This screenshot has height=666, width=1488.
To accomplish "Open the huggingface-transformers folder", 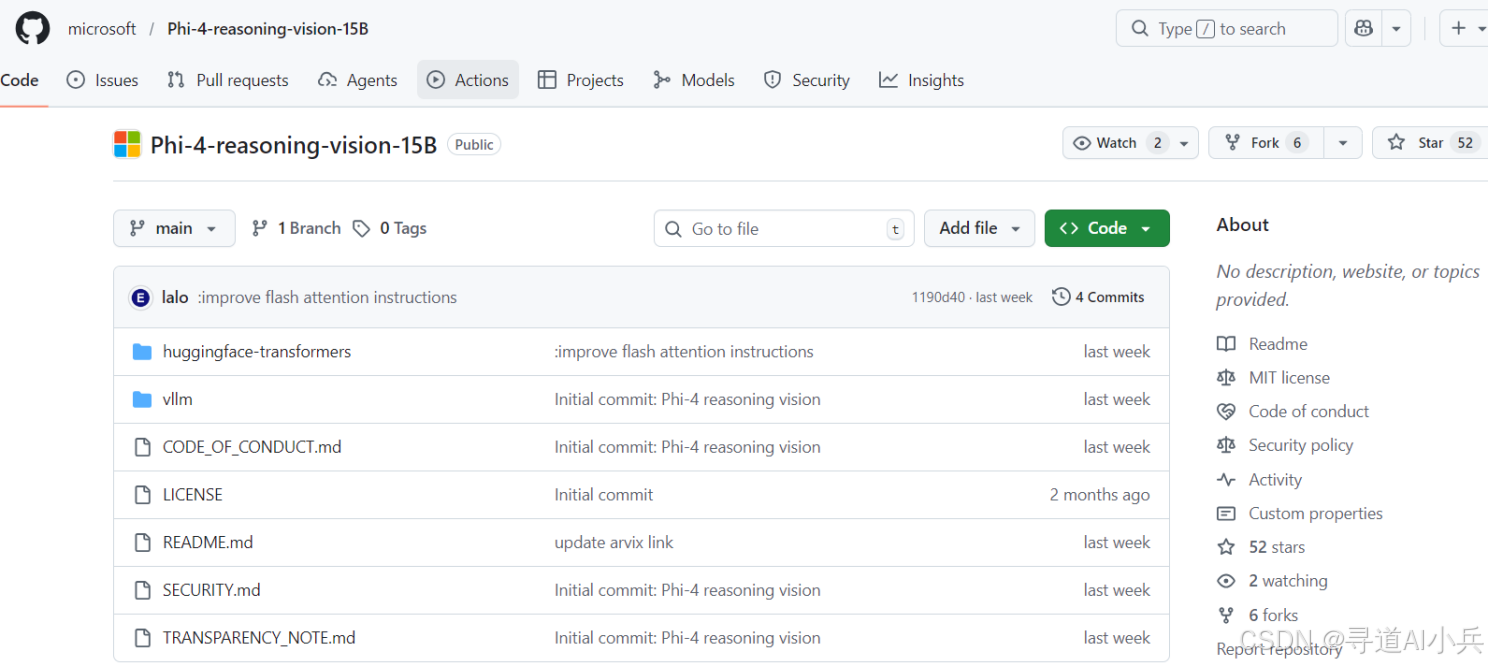I will (257, 352).
